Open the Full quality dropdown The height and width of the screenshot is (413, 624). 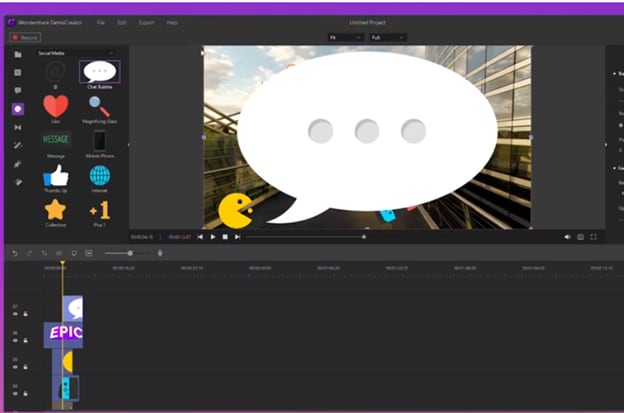pyautogui.click(x=388, y=37)
